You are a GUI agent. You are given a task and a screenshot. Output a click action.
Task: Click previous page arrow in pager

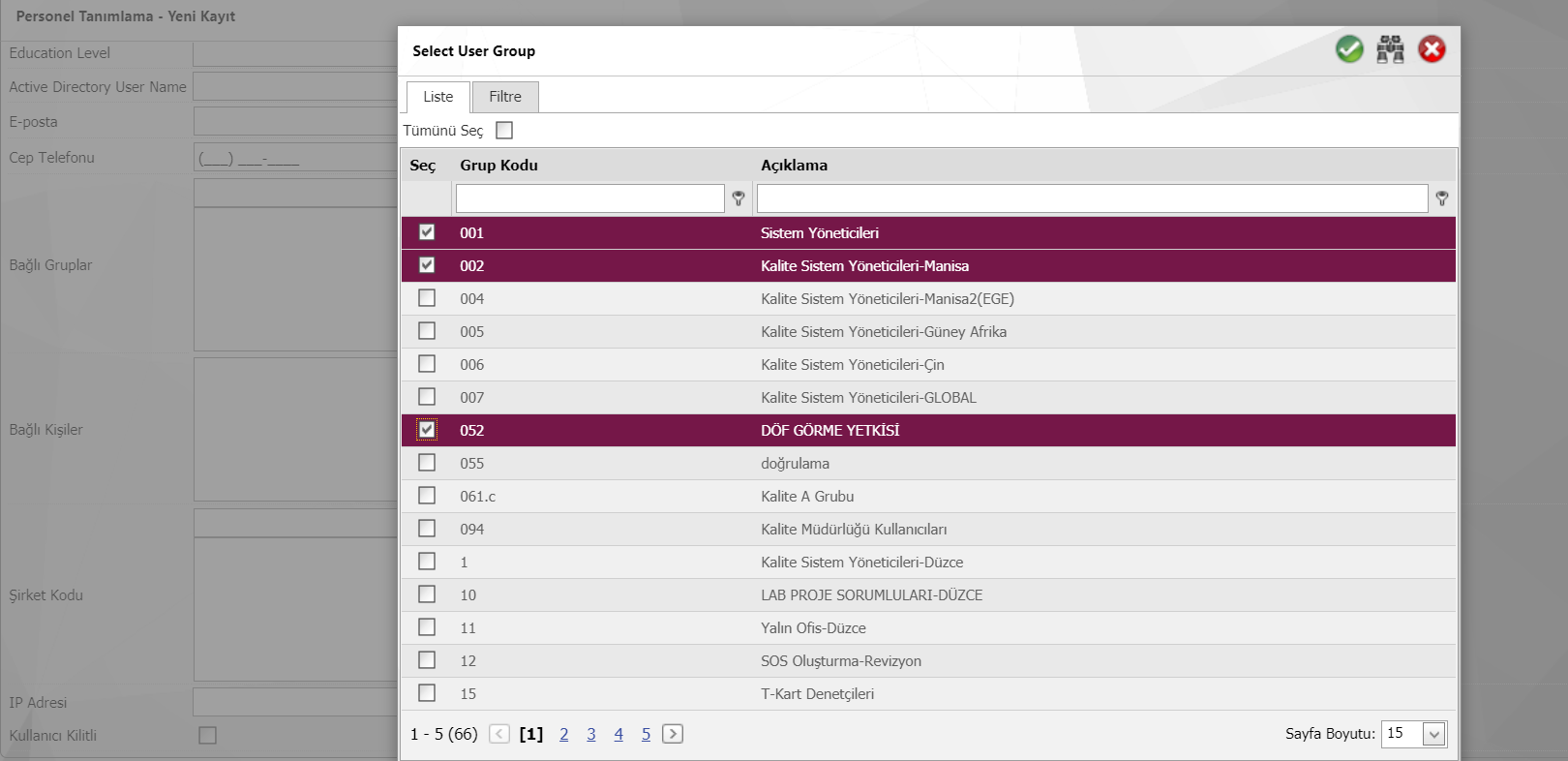(x=499, y=734)
